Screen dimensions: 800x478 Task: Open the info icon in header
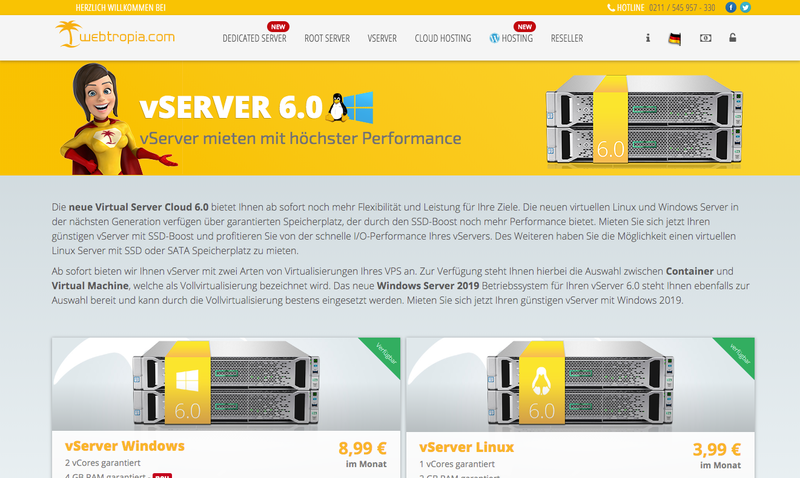point(648,38)
